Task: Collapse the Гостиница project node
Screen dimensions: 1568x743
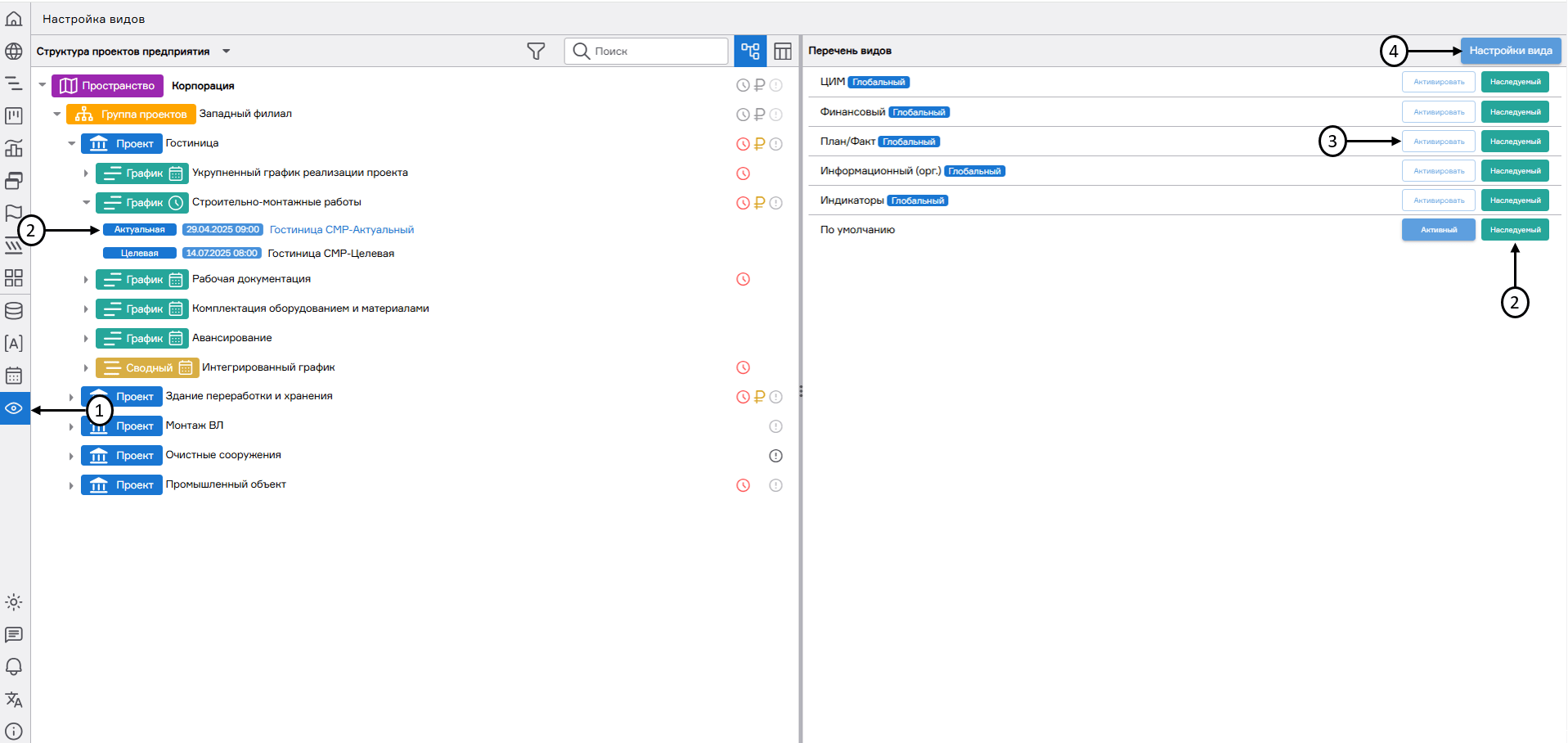Action: click(x=72, y=143)
